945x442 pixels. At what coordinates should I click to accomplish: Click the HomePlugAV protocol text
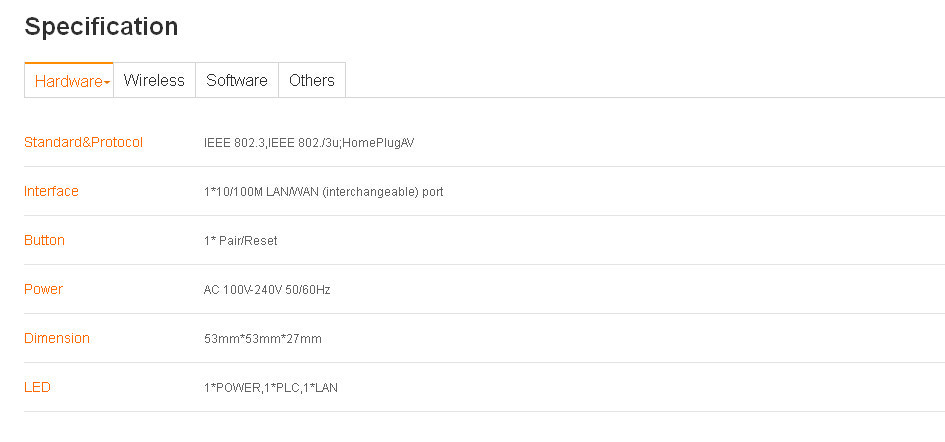tap(378, 143)
